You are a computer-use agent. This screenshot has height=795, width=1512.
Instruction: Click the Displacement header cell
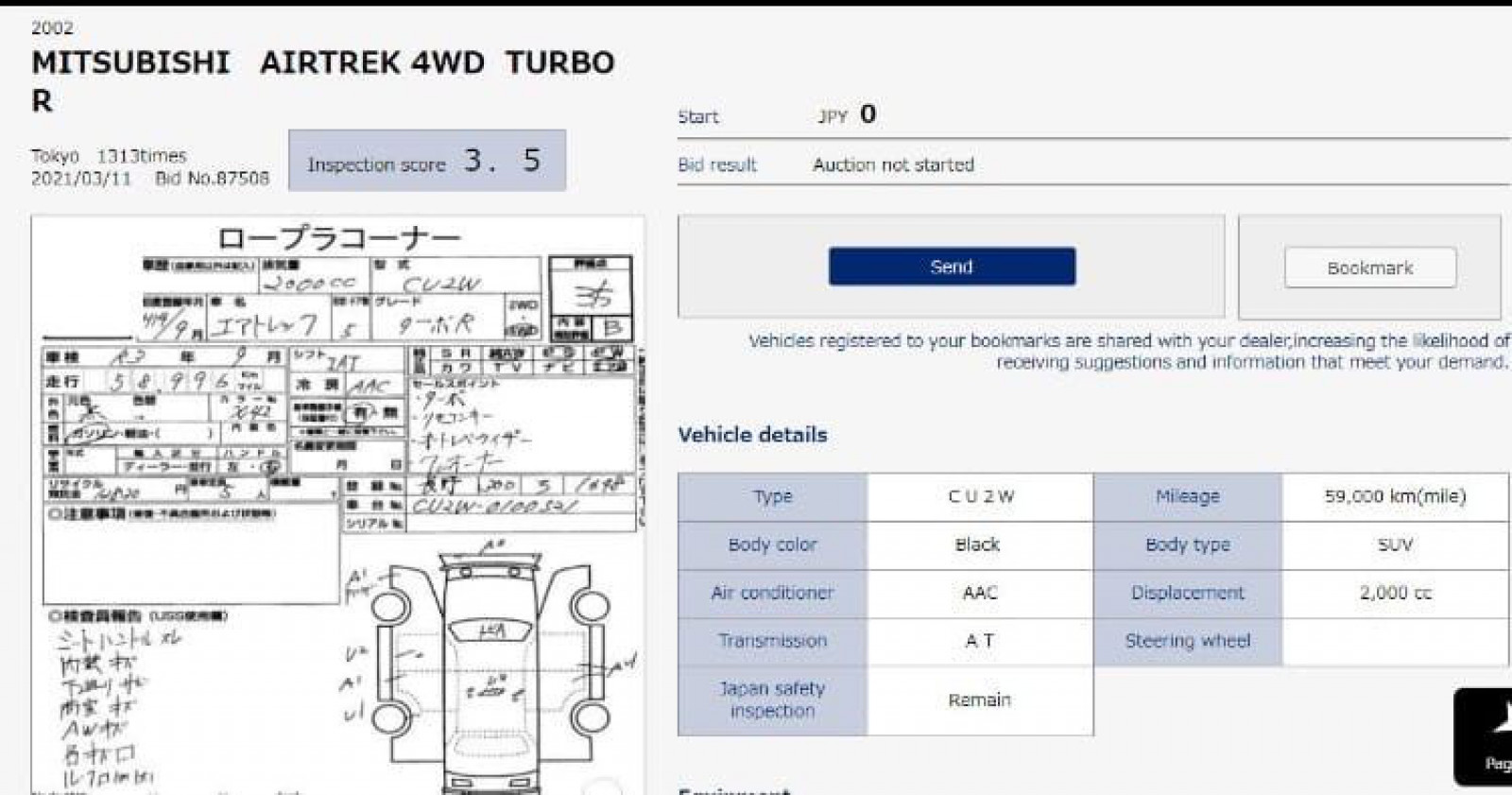tap(1188, 593)
